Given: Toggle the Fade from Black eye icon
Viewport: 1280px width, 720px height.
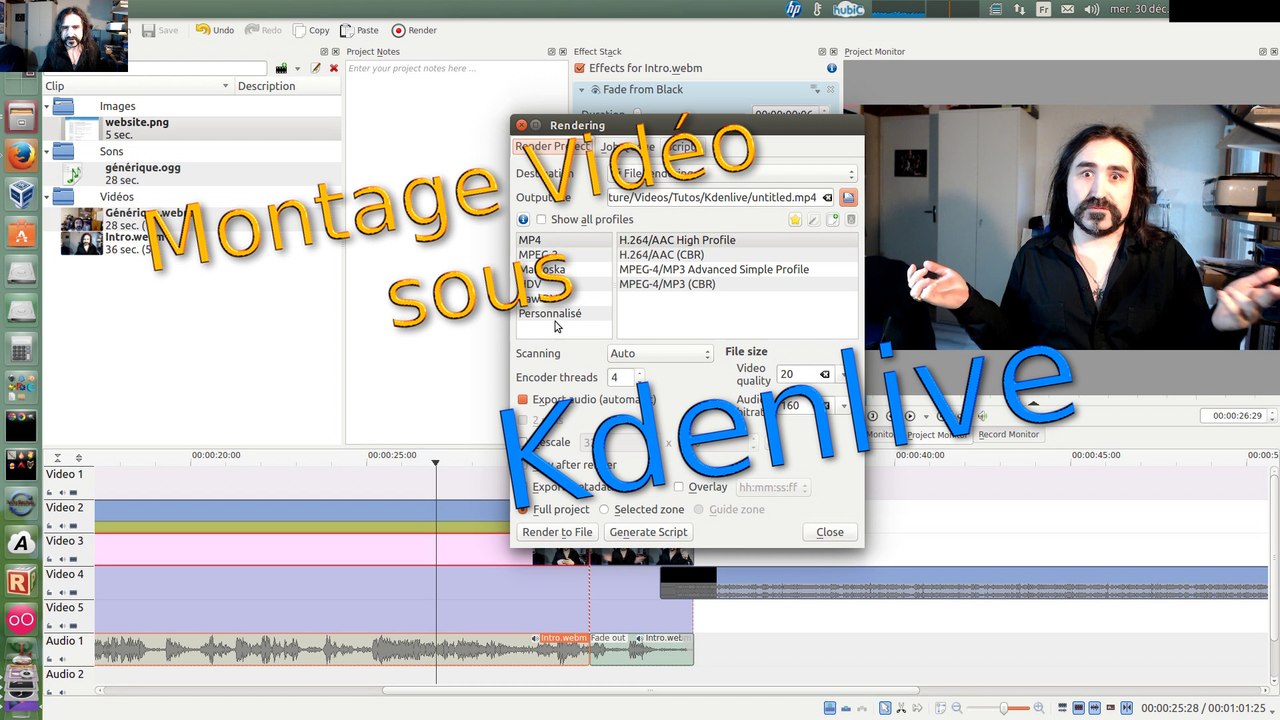Looking at the screenshot, I should pyautogui.click(x=595, y=89).
